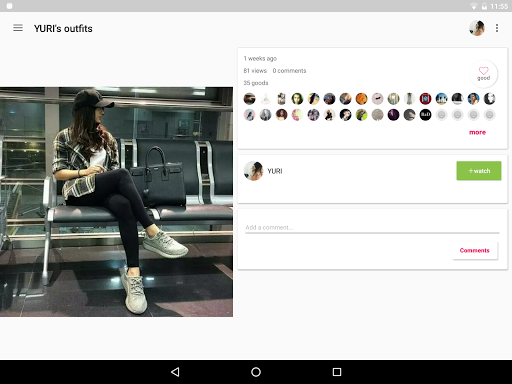View the airport outfit photo

point(116,202)
